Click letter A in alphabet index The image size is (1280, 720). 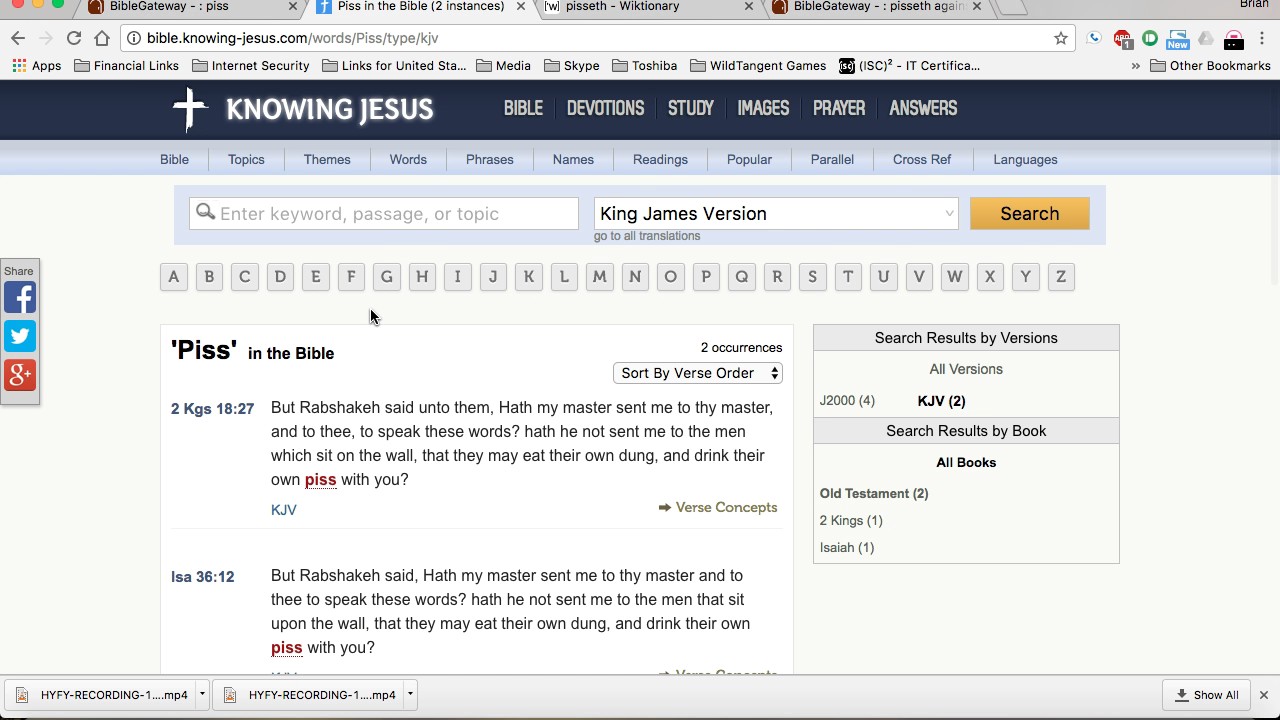(174, 277)
